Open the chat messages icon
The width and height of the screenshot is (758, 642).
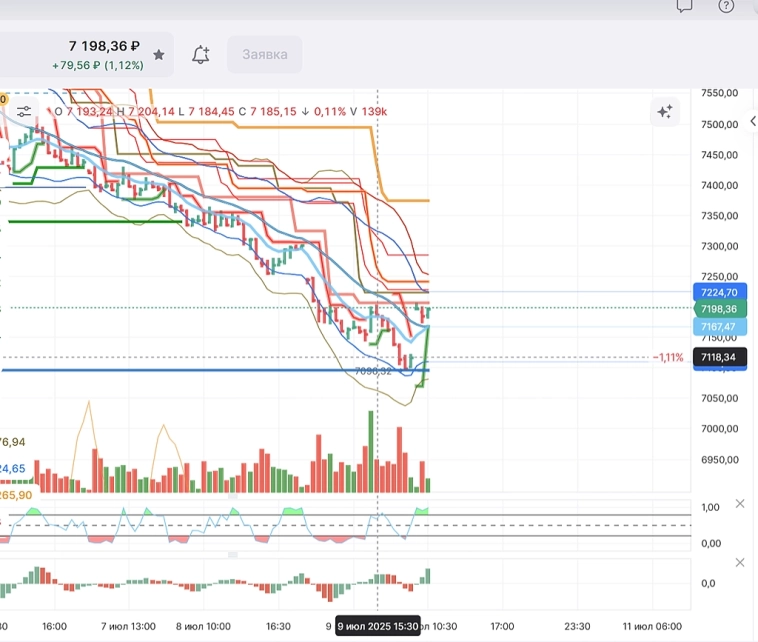[x=685, y=5]
